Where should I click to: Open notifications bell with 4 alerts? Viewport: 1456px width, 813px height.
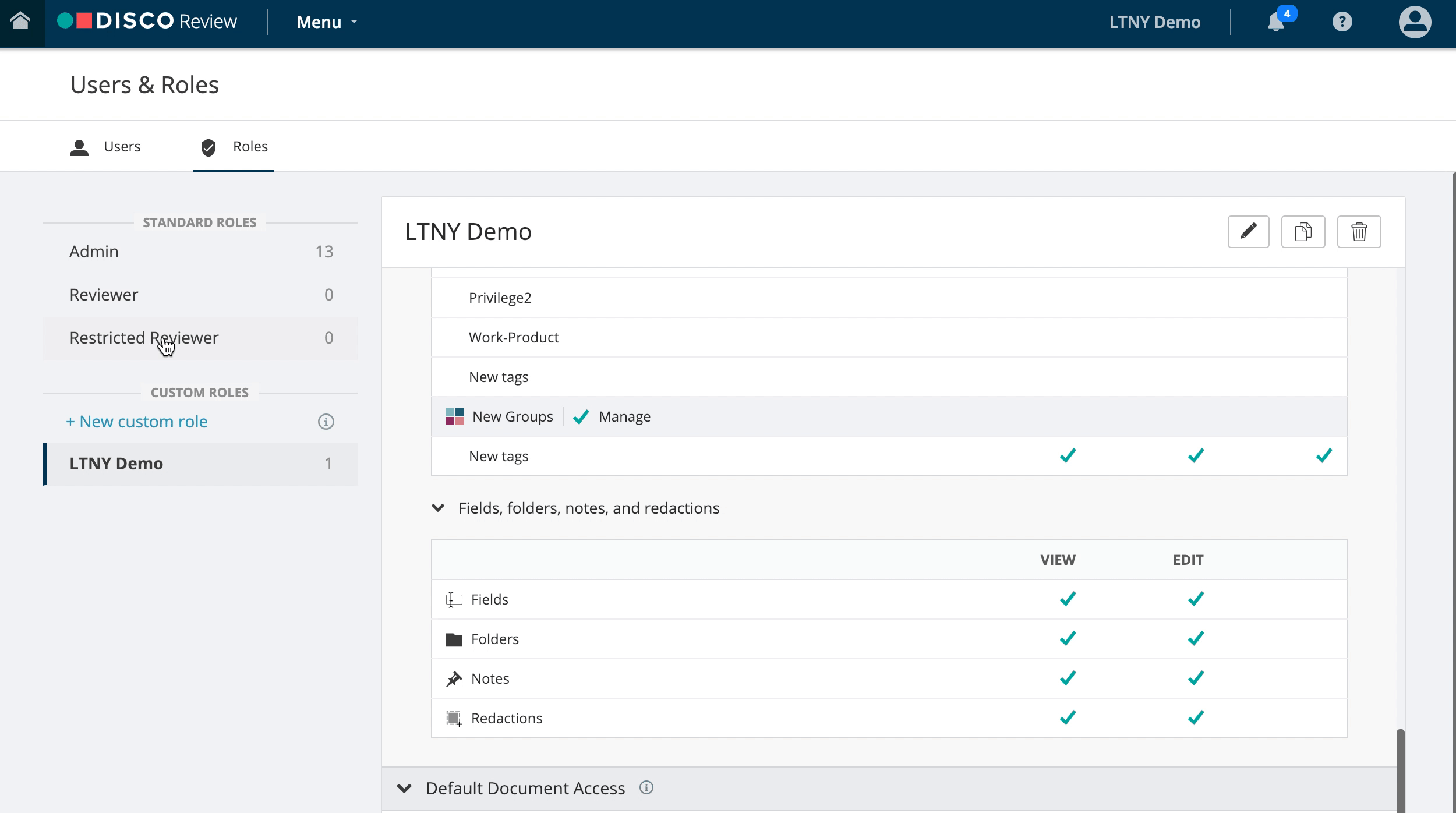[x=1277, y=22]
